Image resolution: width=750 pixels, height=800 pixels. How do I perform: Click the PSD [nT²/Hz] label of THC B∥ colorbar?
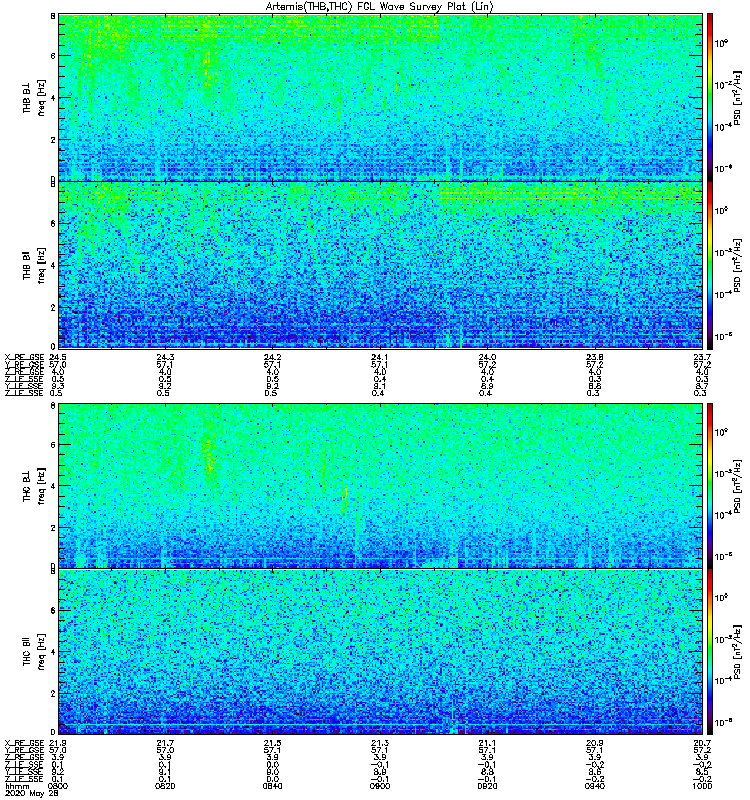[737, 652]
